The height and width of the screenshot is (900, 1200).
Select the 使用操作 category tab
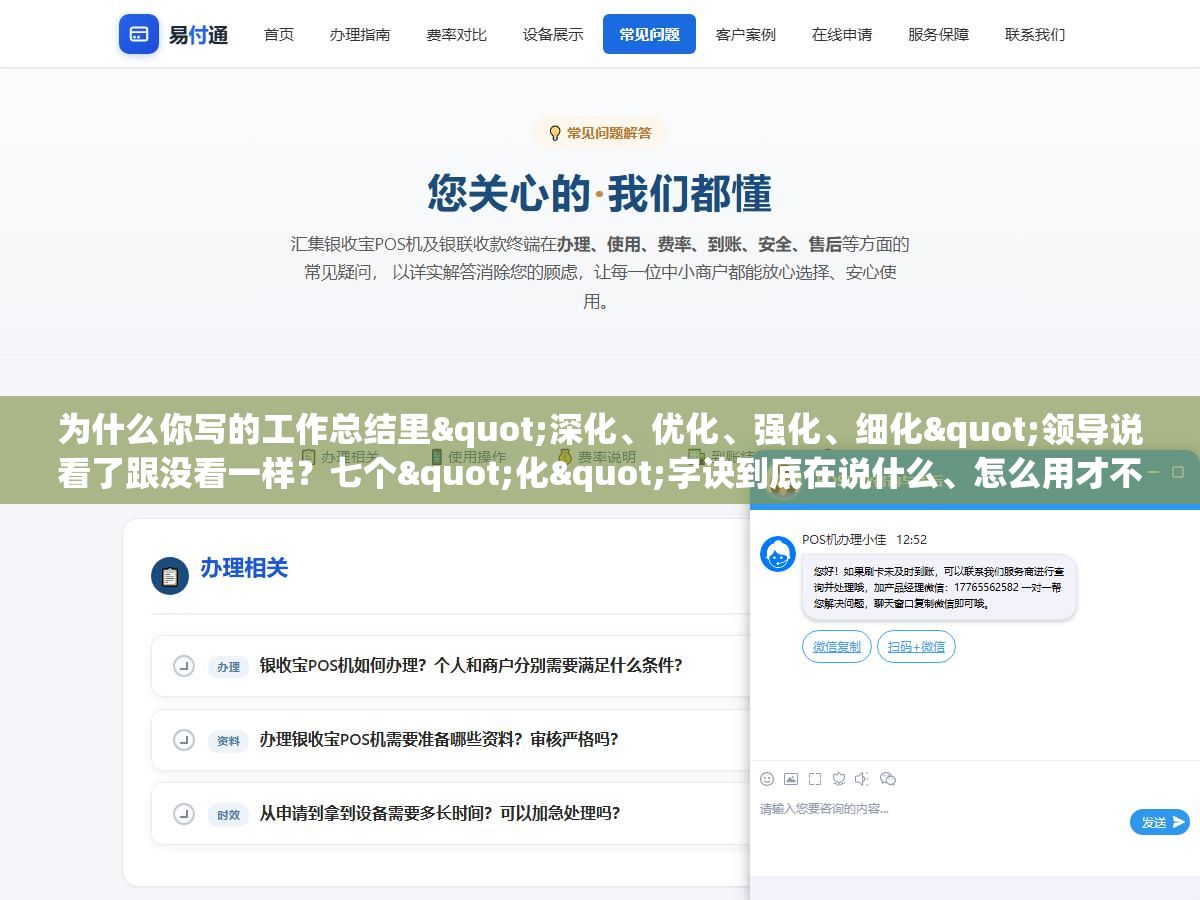click(469, 457)
